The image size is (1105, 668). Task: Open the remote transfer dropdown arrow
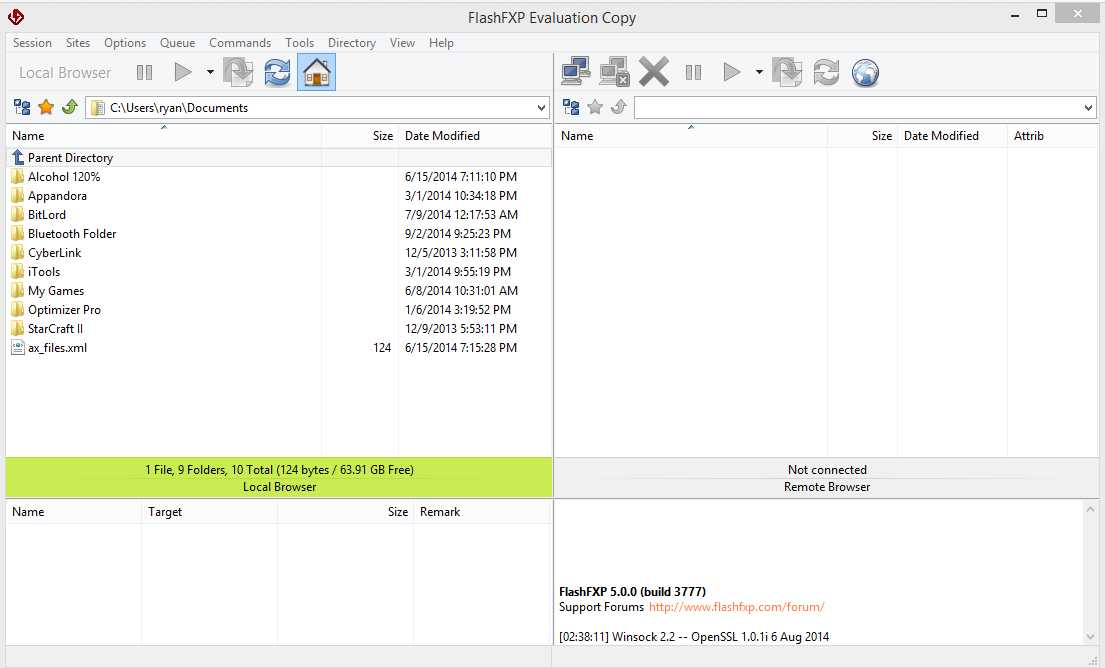[759, 72]
